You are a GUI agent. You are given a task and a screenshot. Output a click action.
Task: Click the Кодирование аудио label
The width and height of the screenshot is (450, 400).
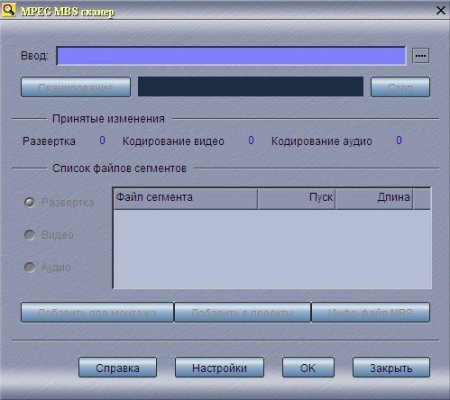[322, 141]
